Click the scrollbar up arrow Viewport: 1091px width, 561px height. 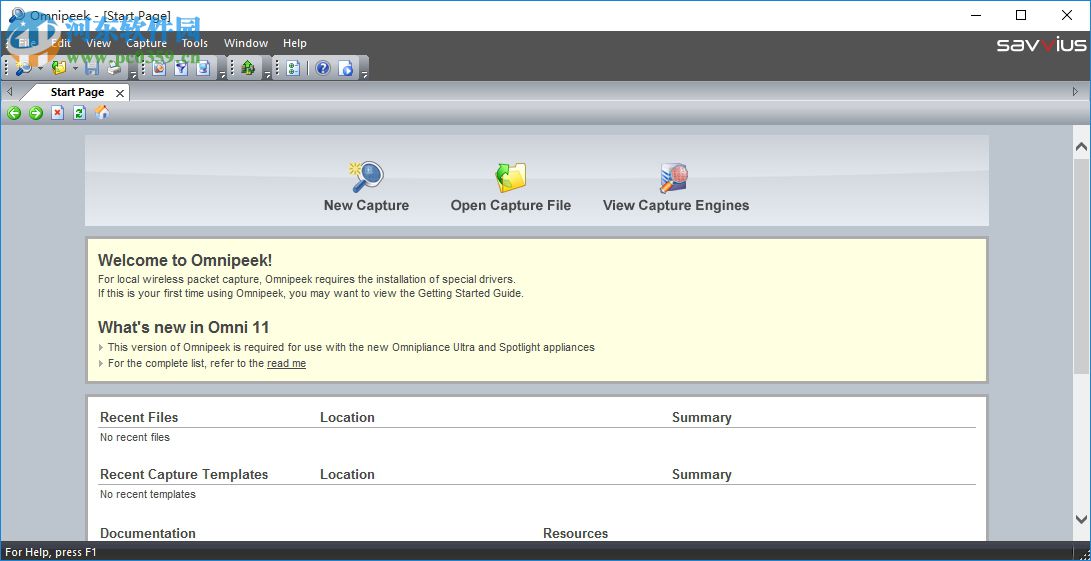(1081, 147)
